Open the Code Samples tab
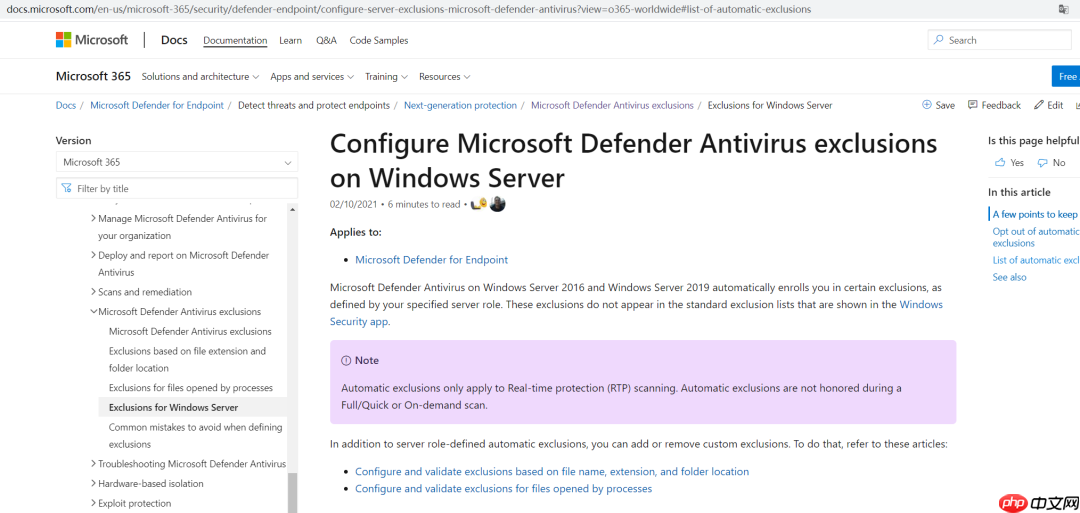The height and width of the screenshot is (513, 1080). pos(379,41)
